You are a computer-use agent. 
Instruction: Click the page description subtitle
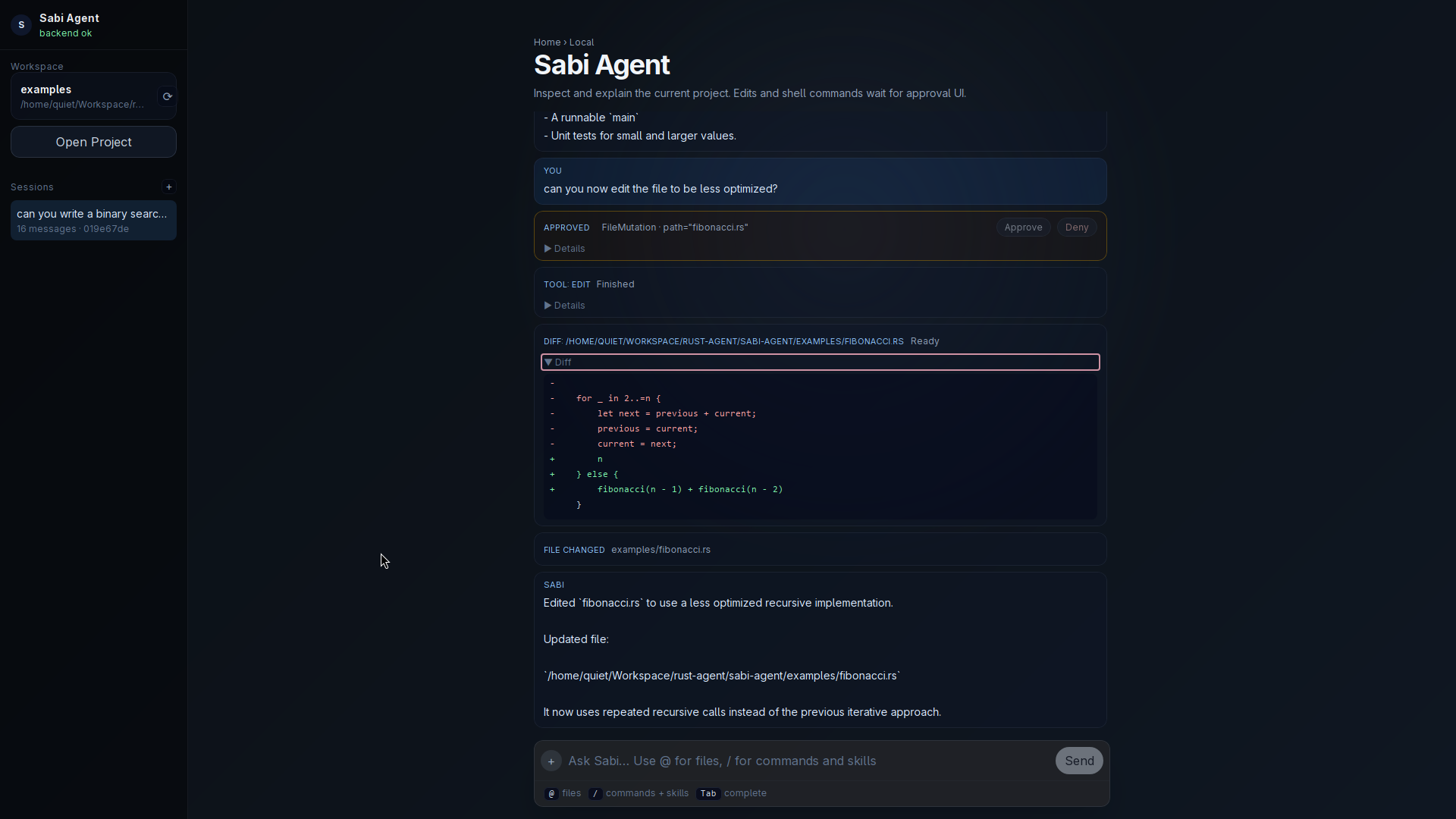coord(749,93)
